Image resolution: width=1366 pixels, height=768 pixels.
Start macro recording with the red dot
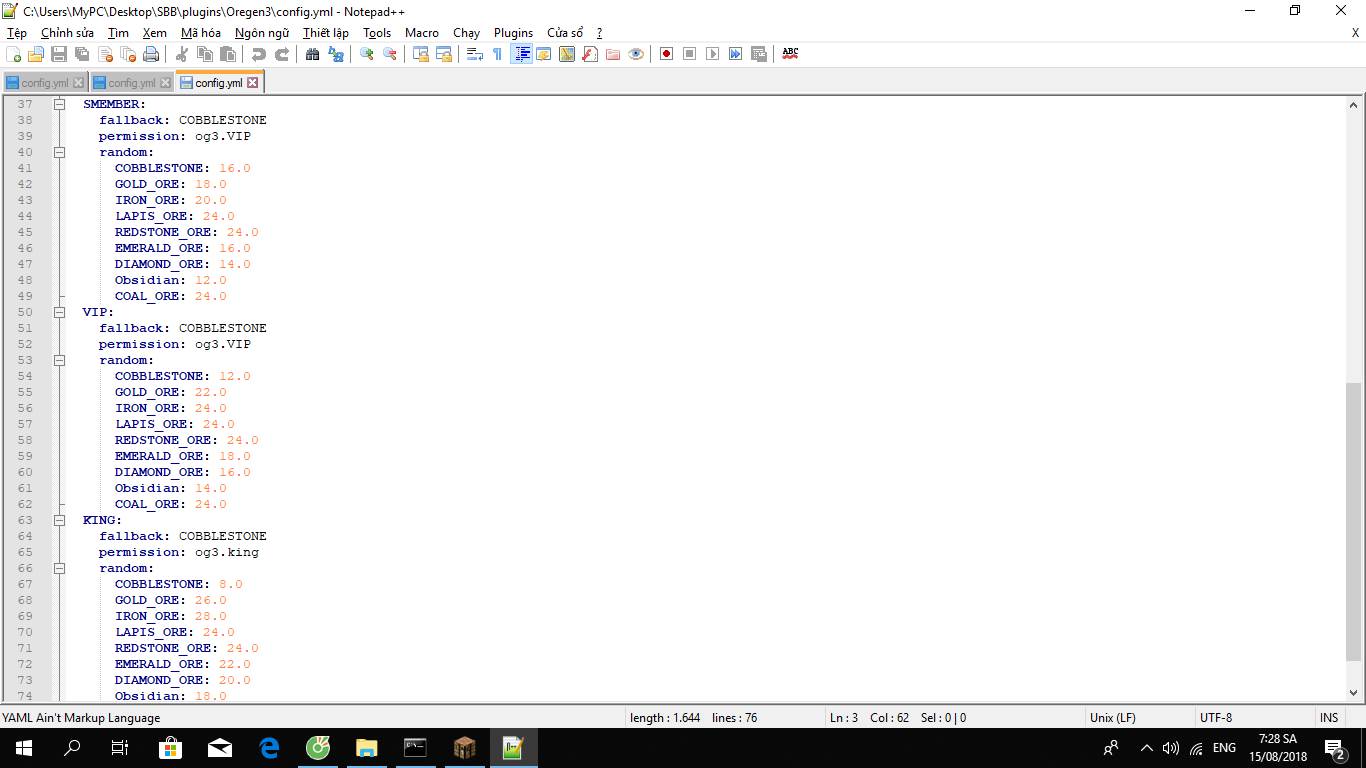[666, 54]
